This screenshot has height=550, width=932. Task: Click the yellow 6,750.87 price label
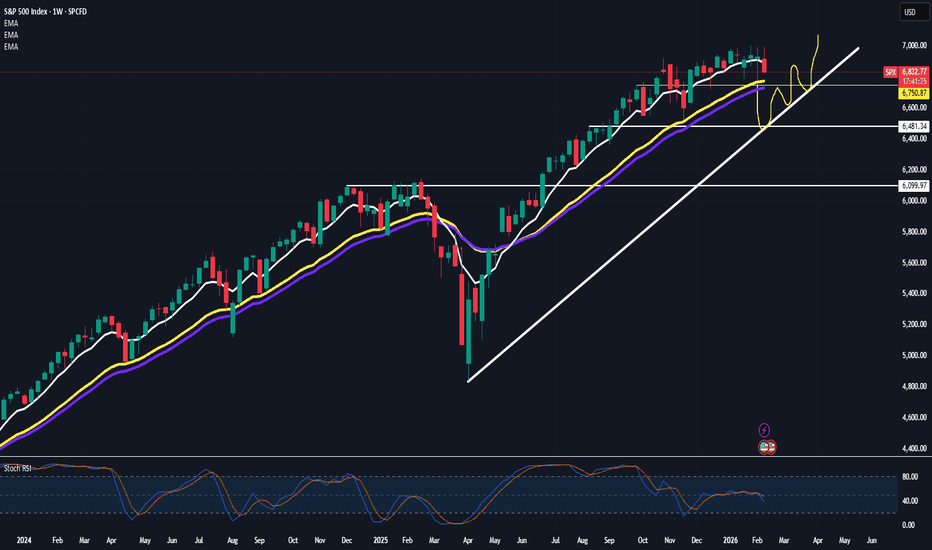(911, 91)
